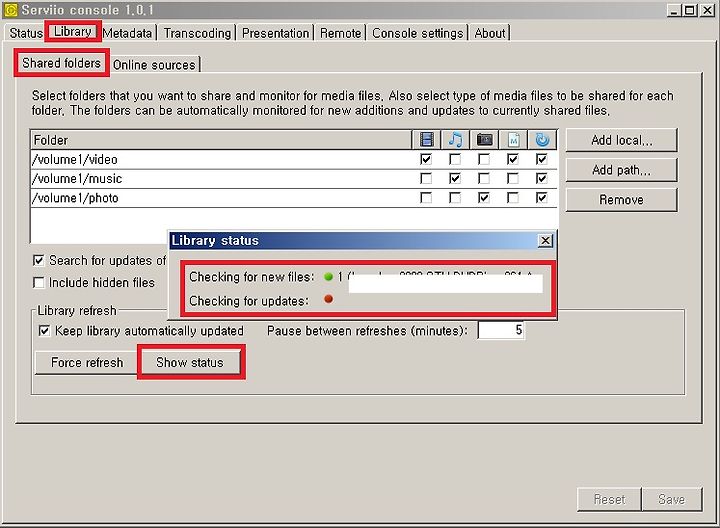Click Show status button
Viewport: 720px width, 528px height.
pos(190,363)
